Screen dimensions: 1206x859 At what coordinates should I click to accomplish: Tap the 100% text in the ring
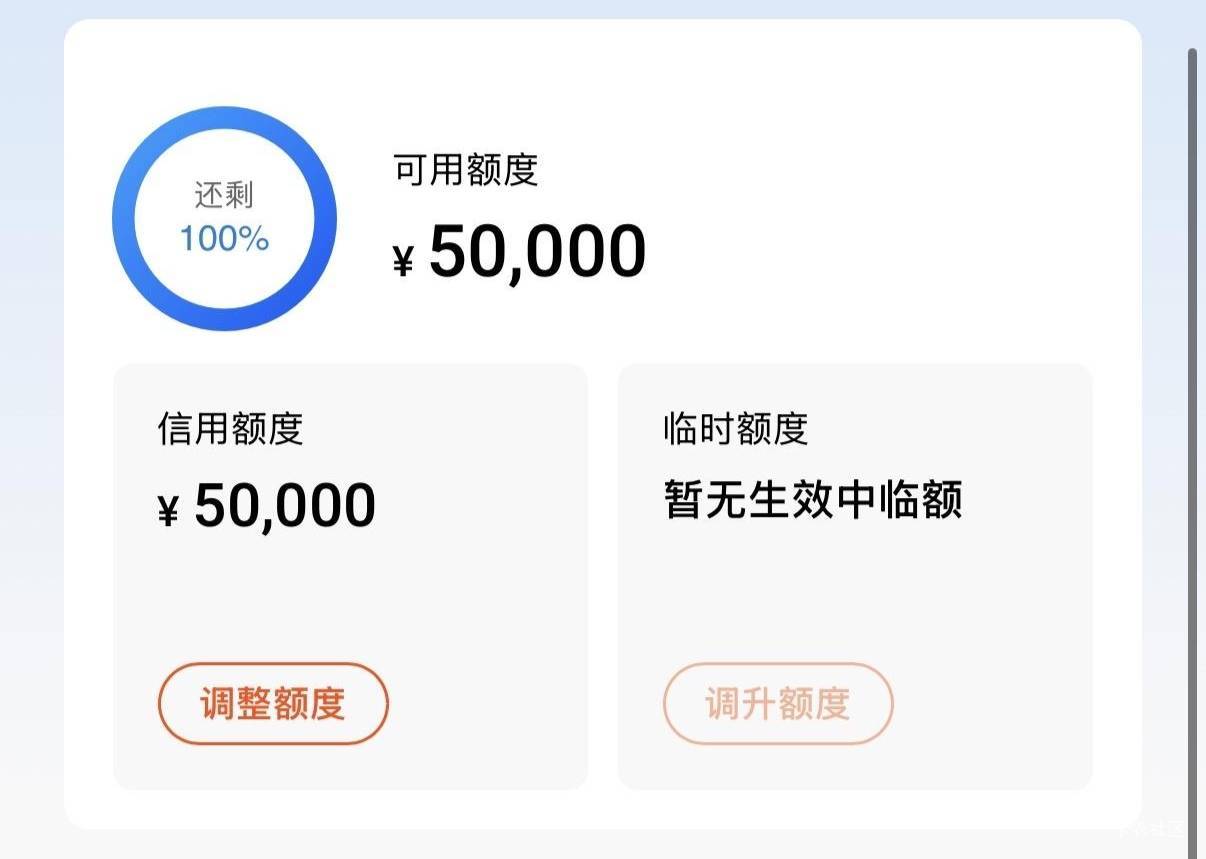coord(224,239)
